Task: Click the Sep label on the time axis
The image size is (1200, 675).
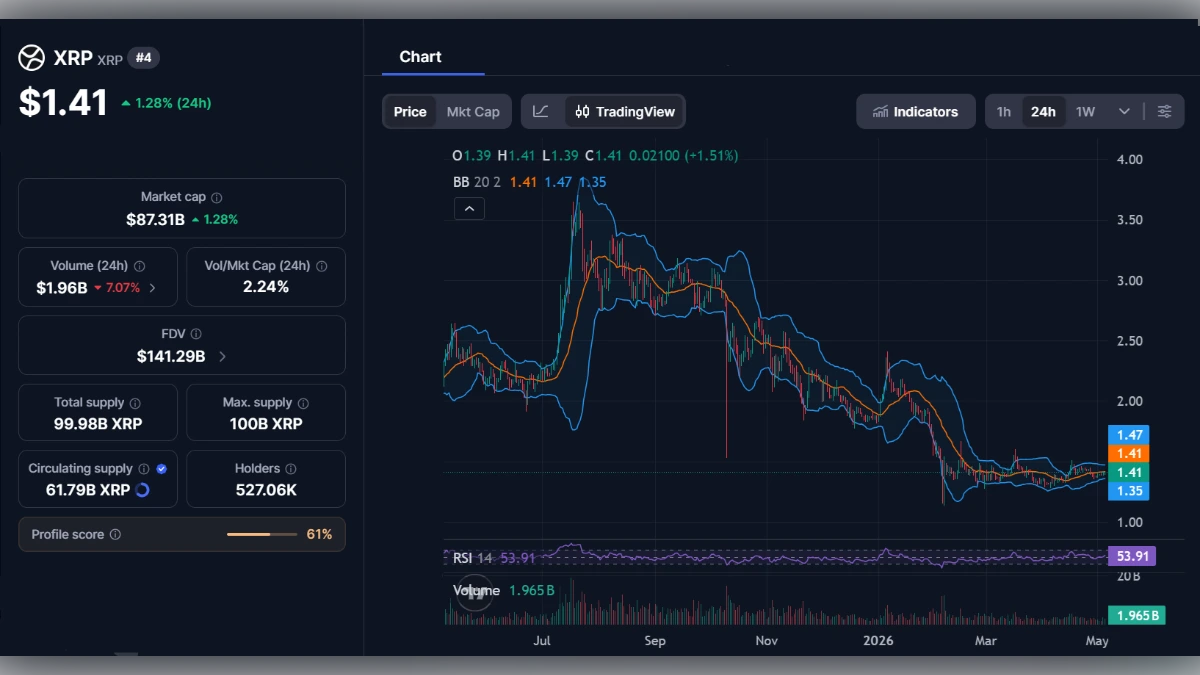Action: click(x=655, y=641)
